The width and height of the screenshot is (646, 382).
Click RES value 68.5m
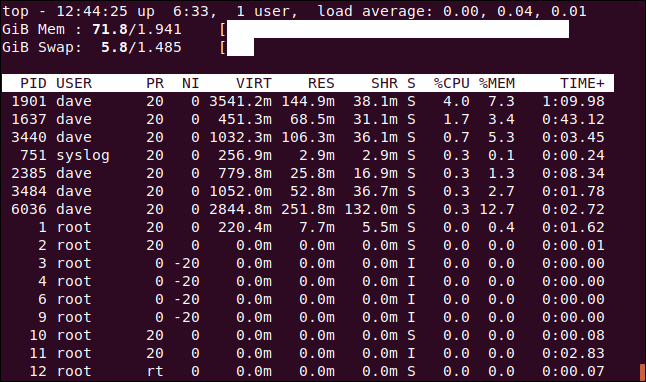(x=312, y=120)
